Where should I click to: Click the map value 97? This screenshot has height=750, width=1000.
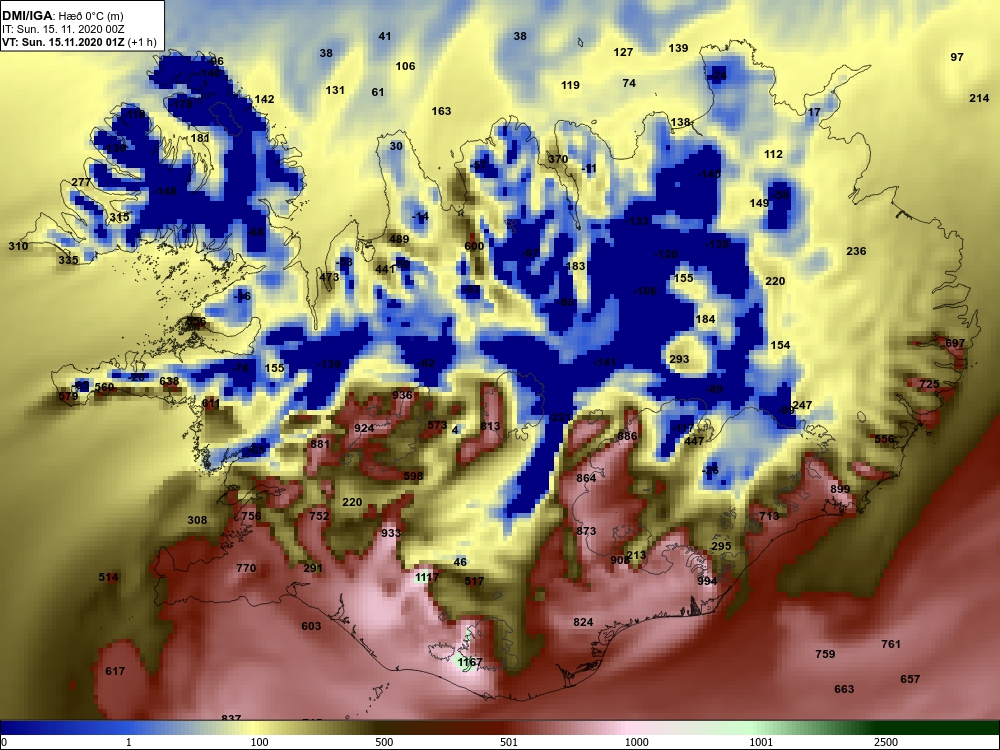coord(957,57)
